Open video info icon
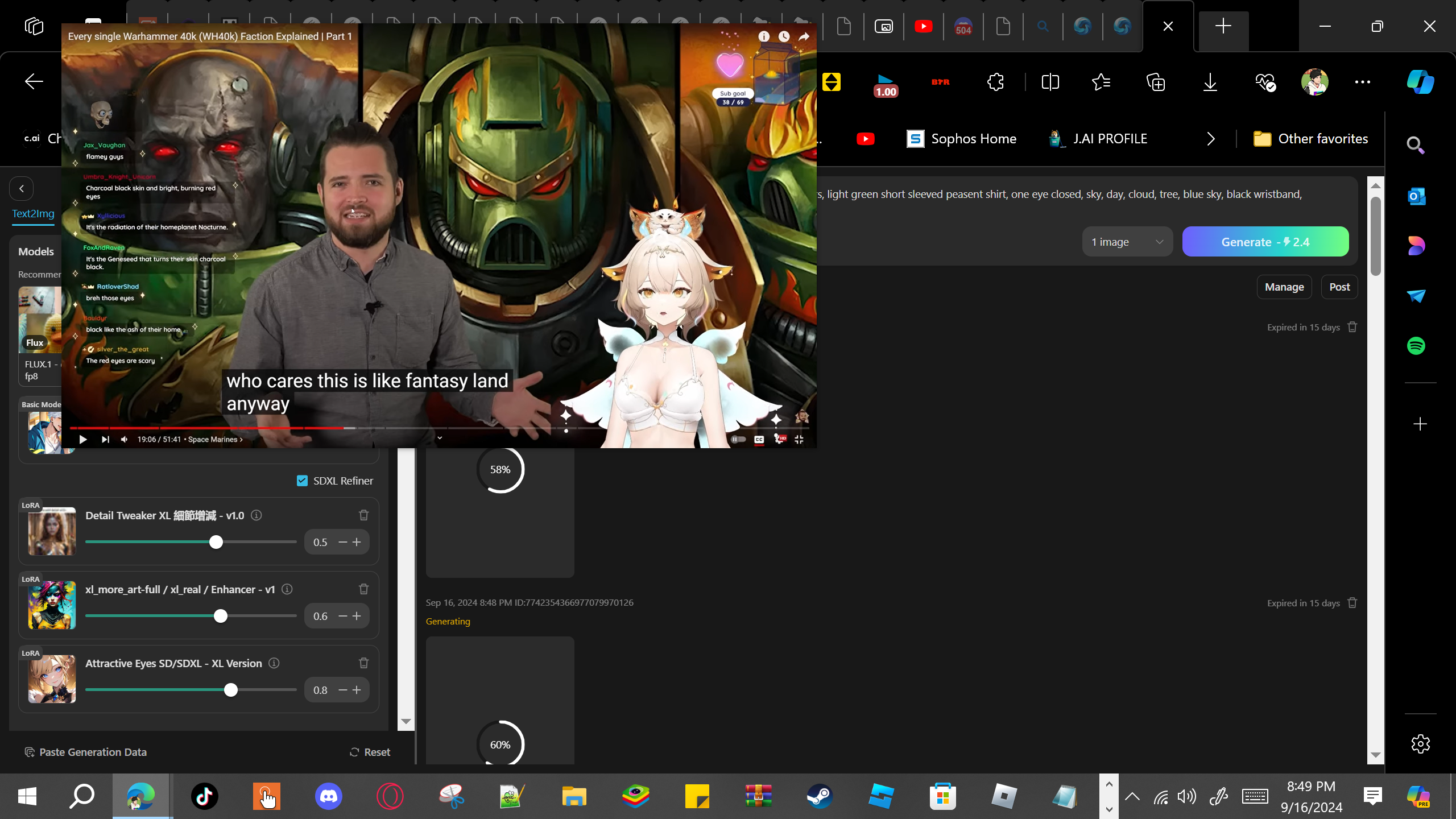This screenshot has height=819, width=1456. [764, 36]
